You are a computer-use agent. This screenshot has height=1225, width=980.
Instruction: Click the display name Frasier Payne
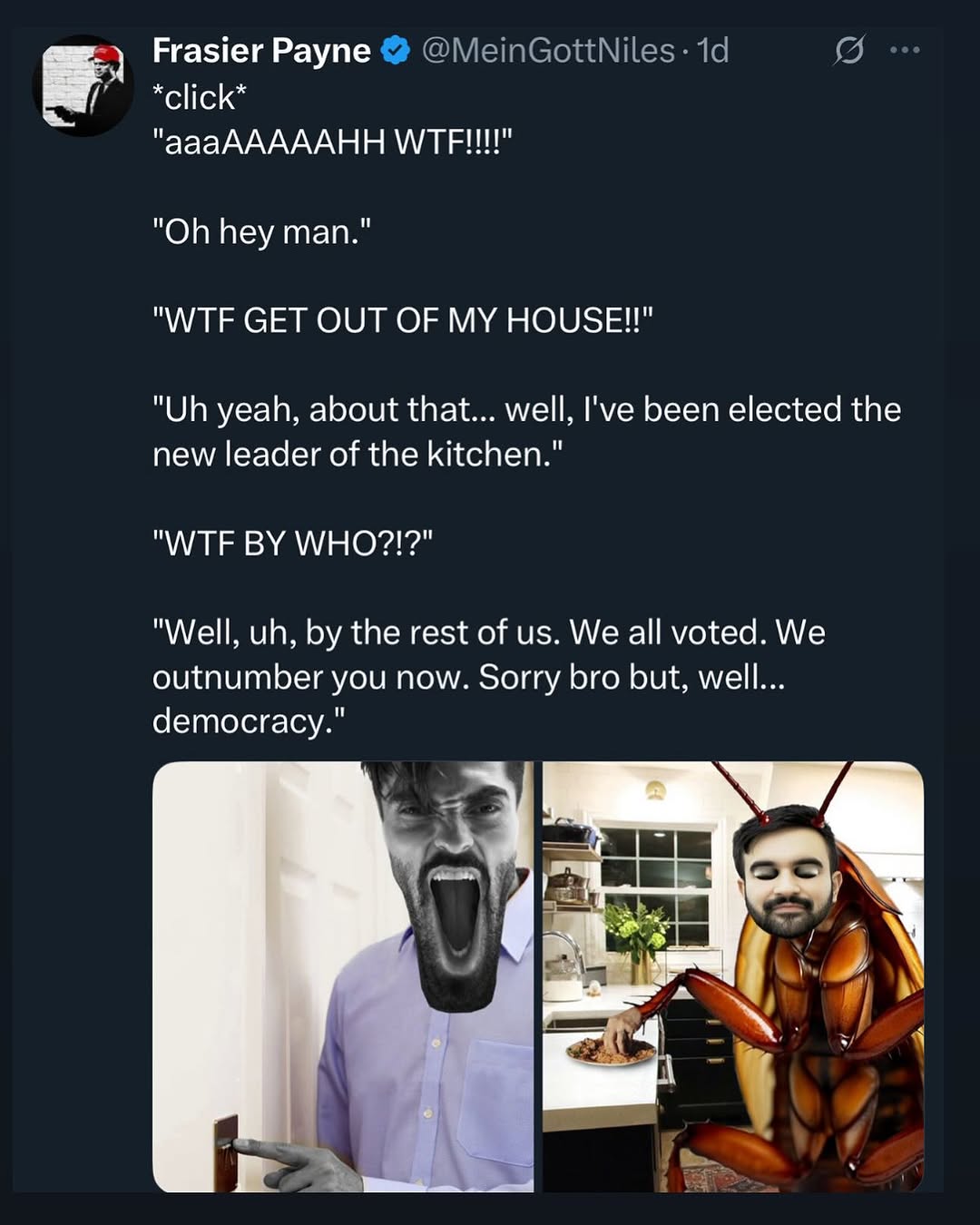pos(261,51)
